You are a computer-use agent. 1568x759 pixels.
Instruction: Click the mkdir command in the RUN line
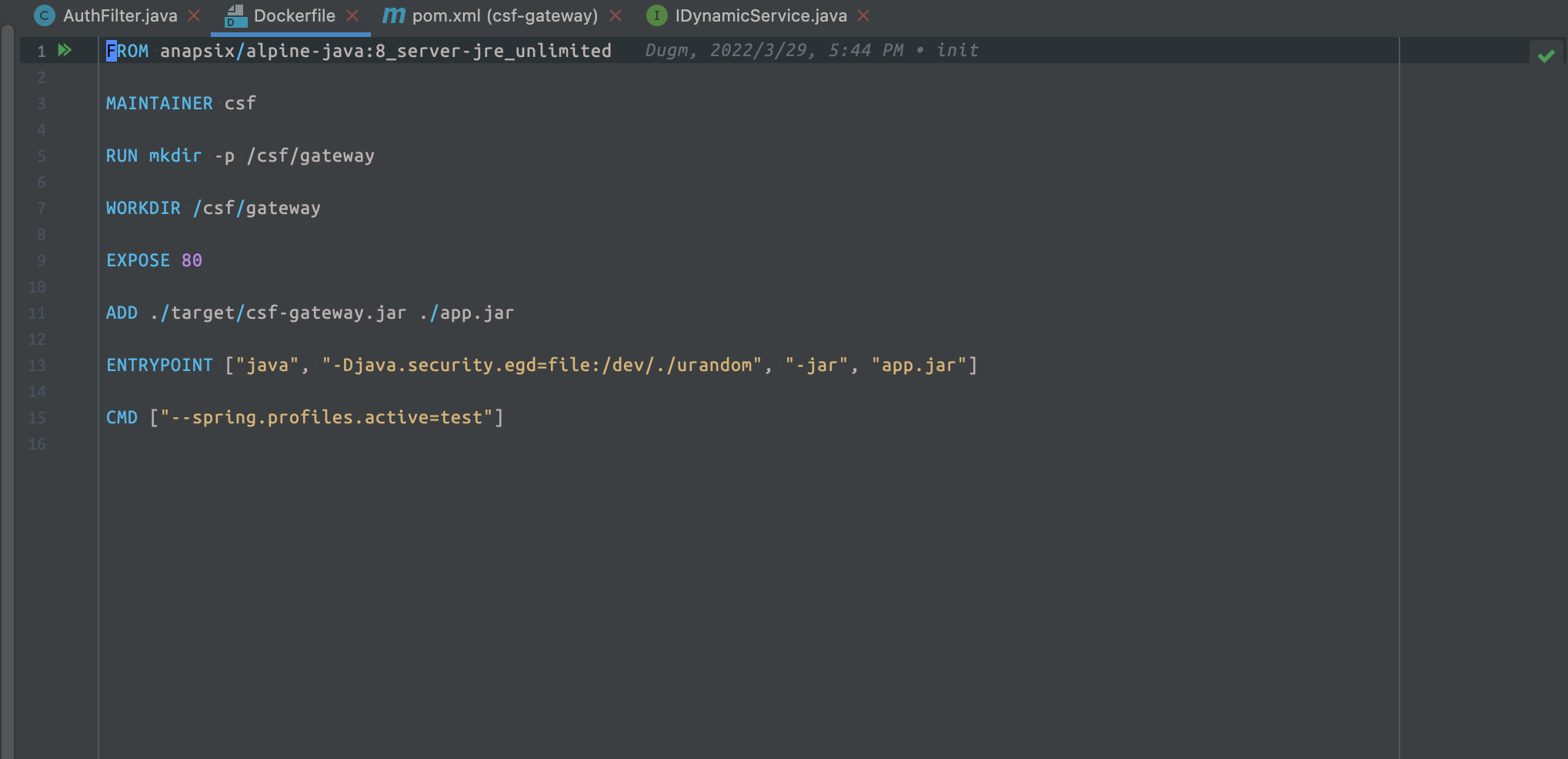pos(175,156)
